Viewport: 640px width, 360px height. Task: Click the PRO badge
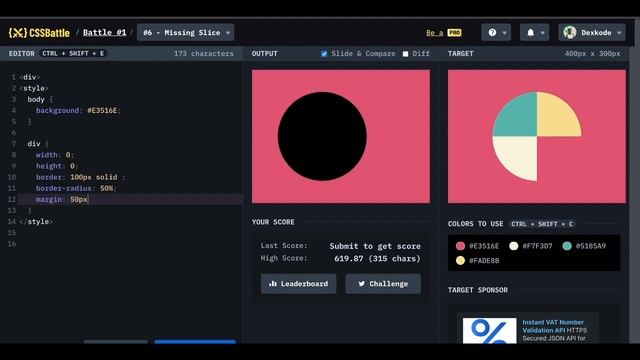(455, 33)
